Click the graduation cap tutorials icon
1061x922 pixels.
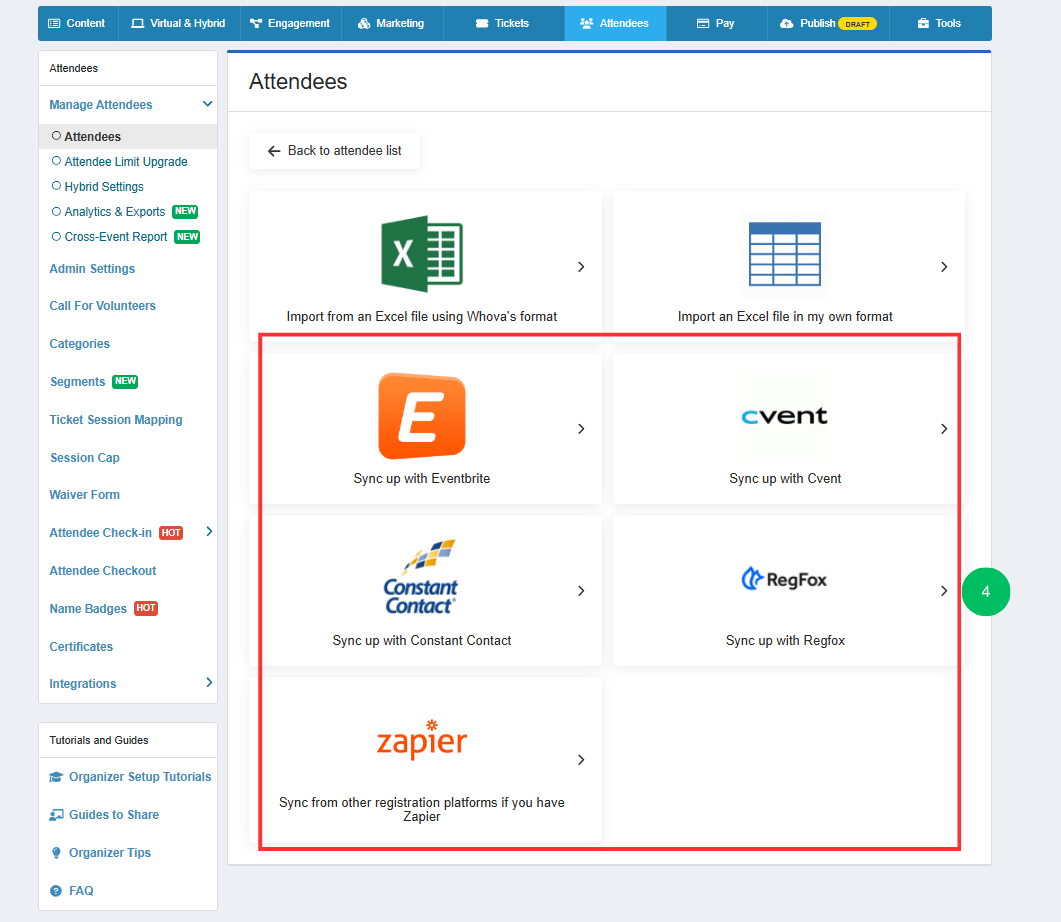click(56, 777)
